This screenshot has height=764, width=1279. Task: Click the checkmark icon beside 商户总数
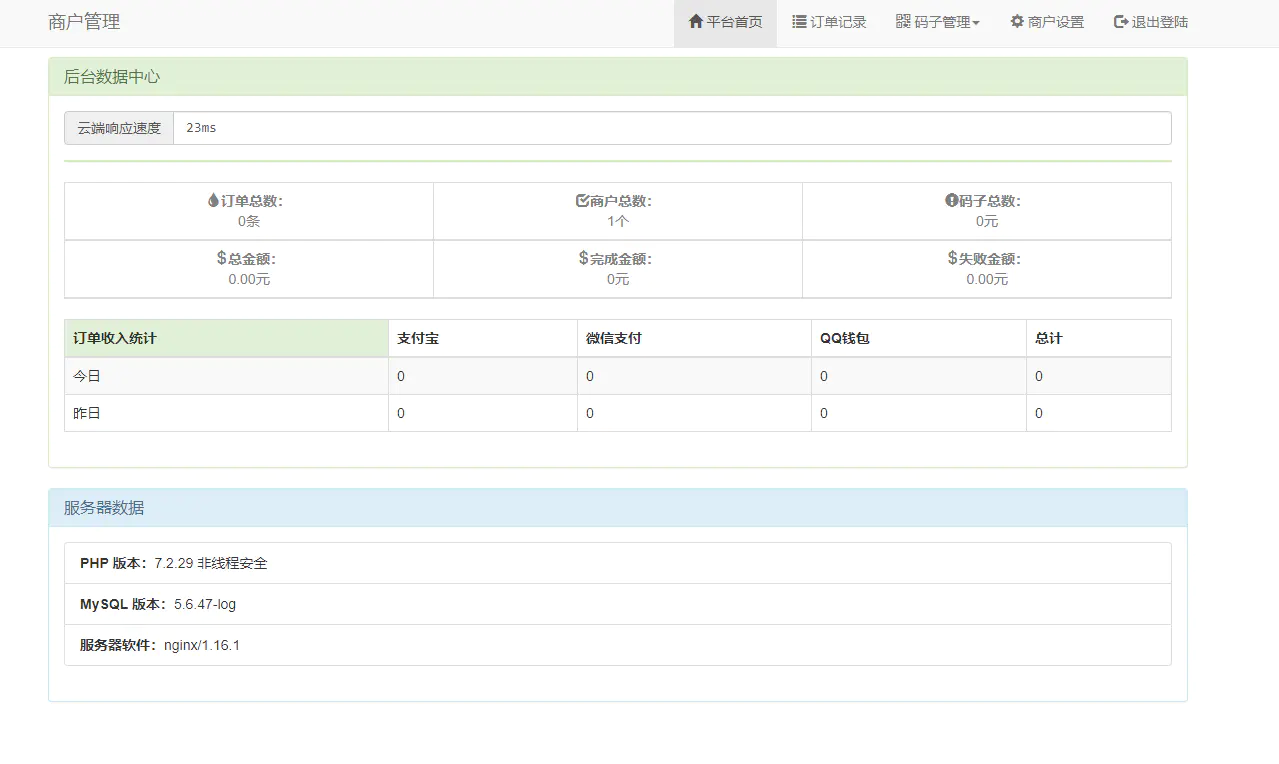tap(581, 199)
